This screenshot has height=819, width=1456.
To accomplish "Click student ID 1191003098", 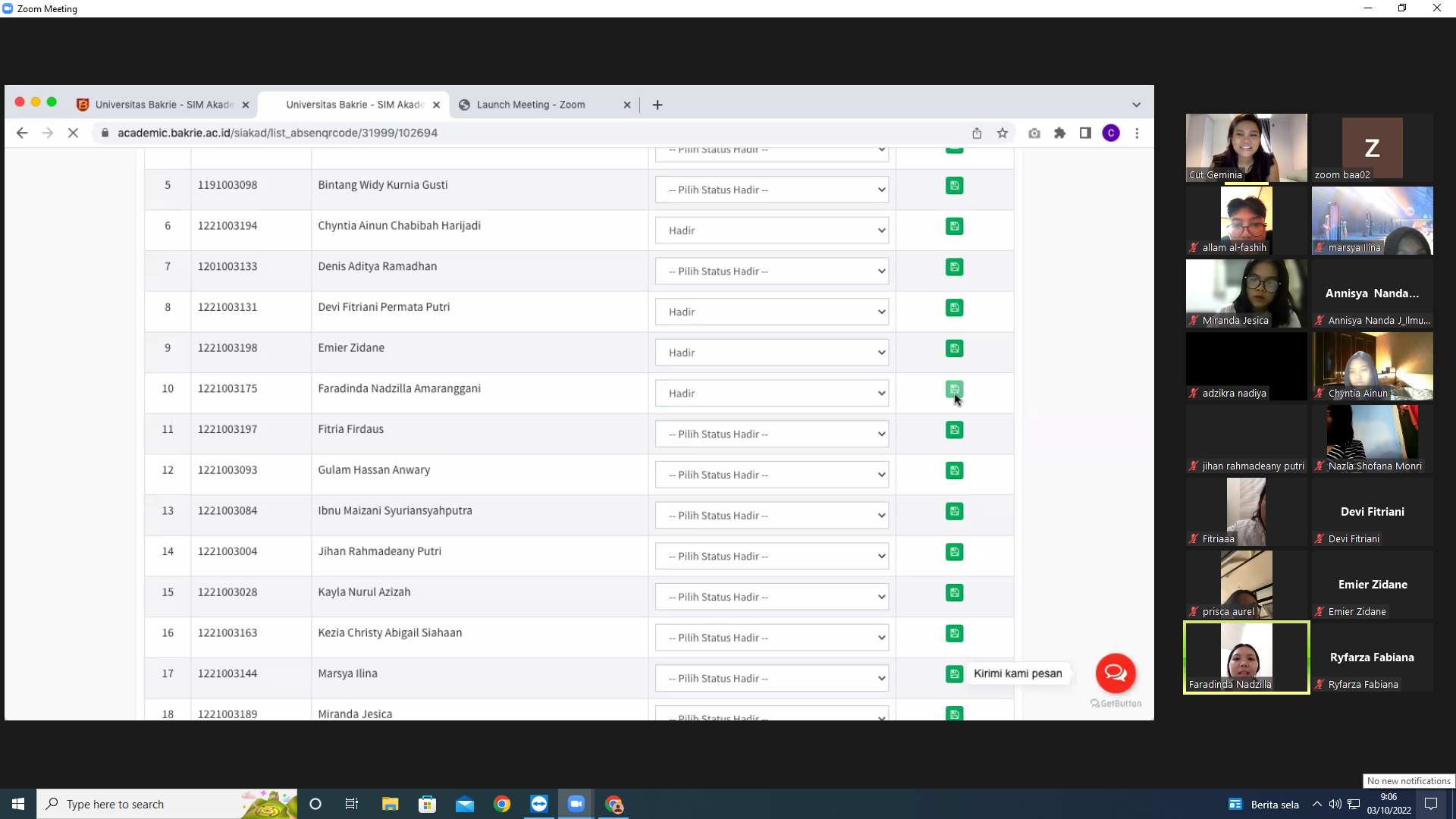I will coord(227,185).
